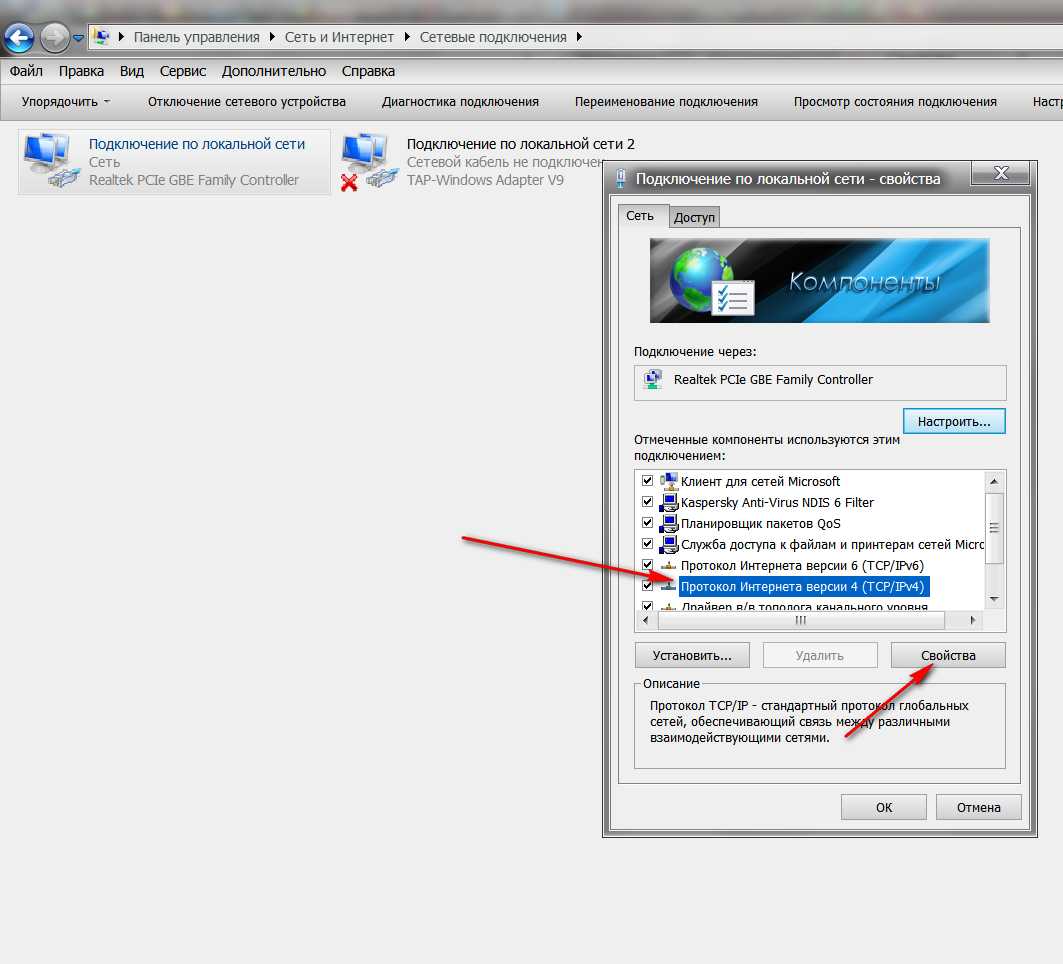Click the Control Panel icon in address bar
This screenshot has height=964, width=1063.
click(102, 37)
